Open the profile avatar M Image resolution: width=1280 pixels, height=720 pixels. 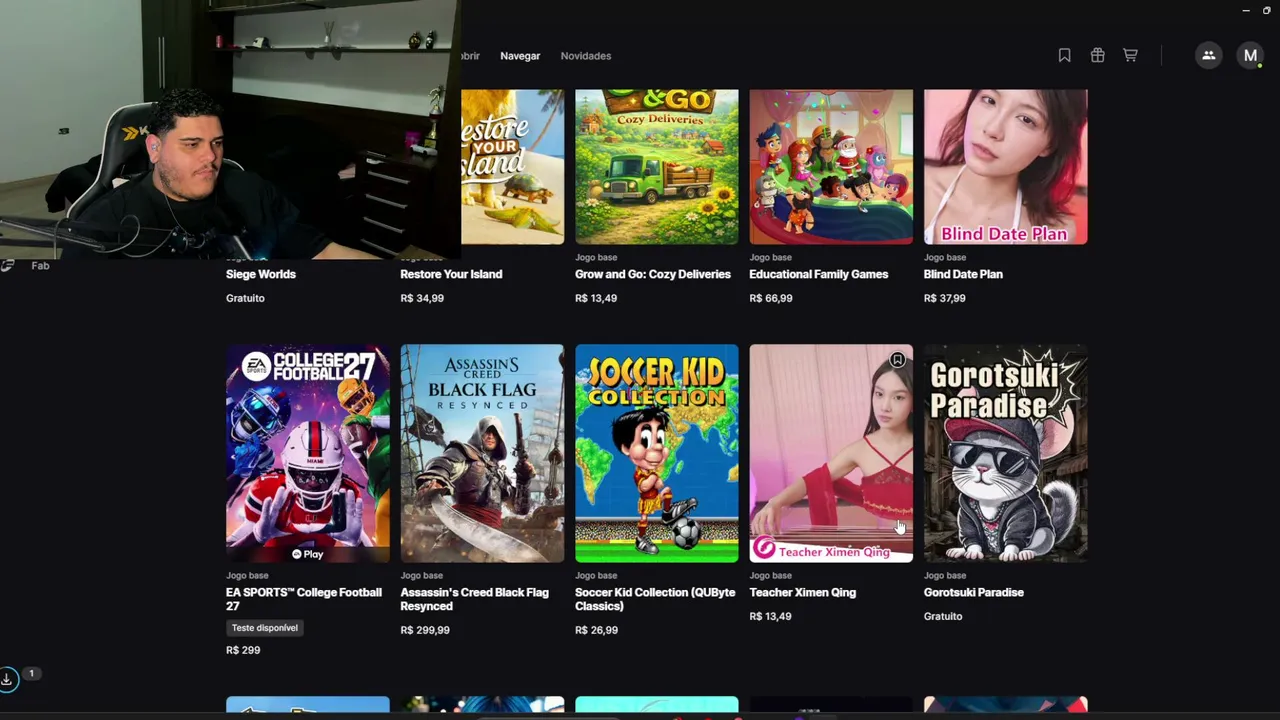pyautogui.click(x=1250, y=56)
